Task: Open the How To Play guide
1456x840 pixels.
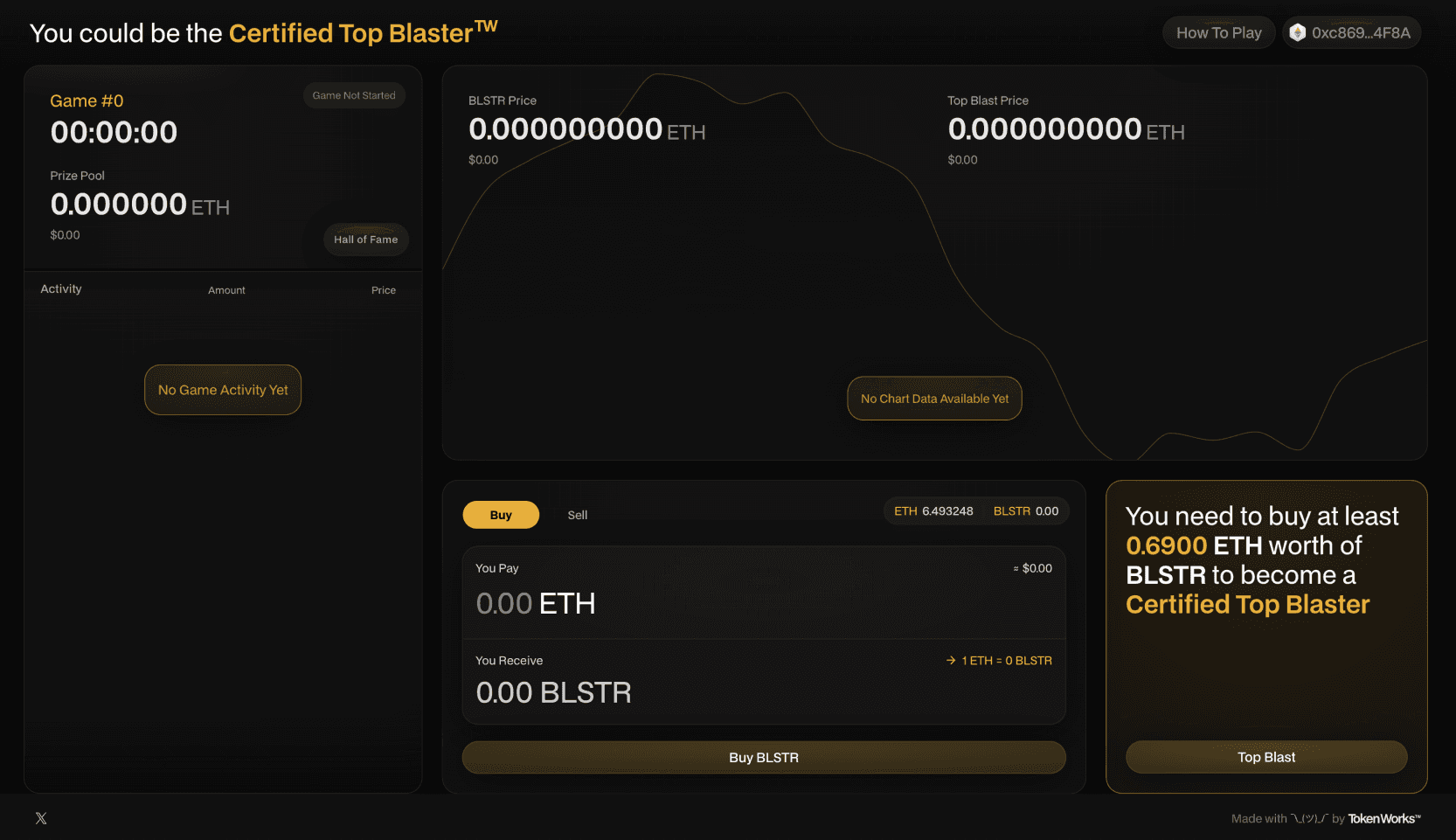Action: tap(1218, 31)
